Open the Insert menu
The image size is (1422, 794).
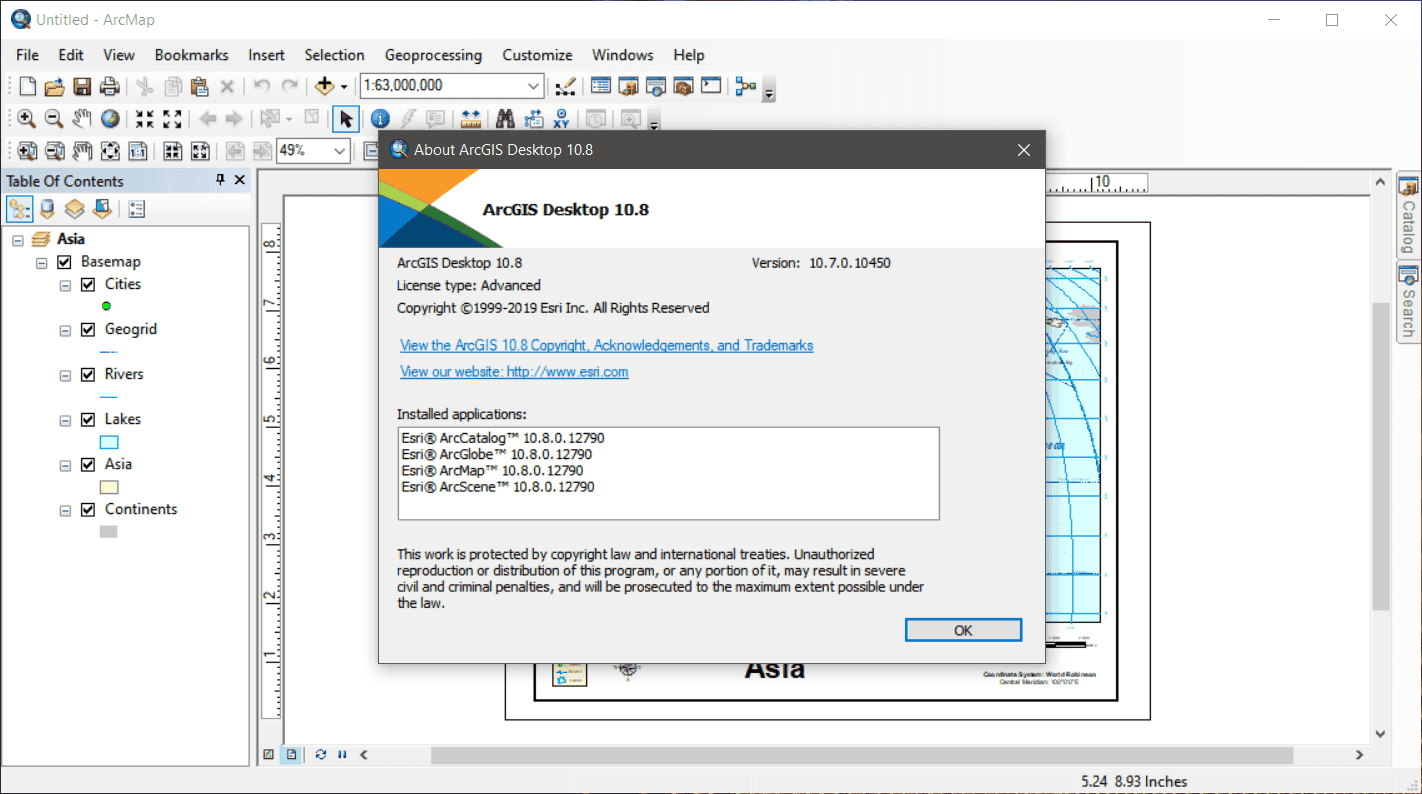tap(267, 55)
